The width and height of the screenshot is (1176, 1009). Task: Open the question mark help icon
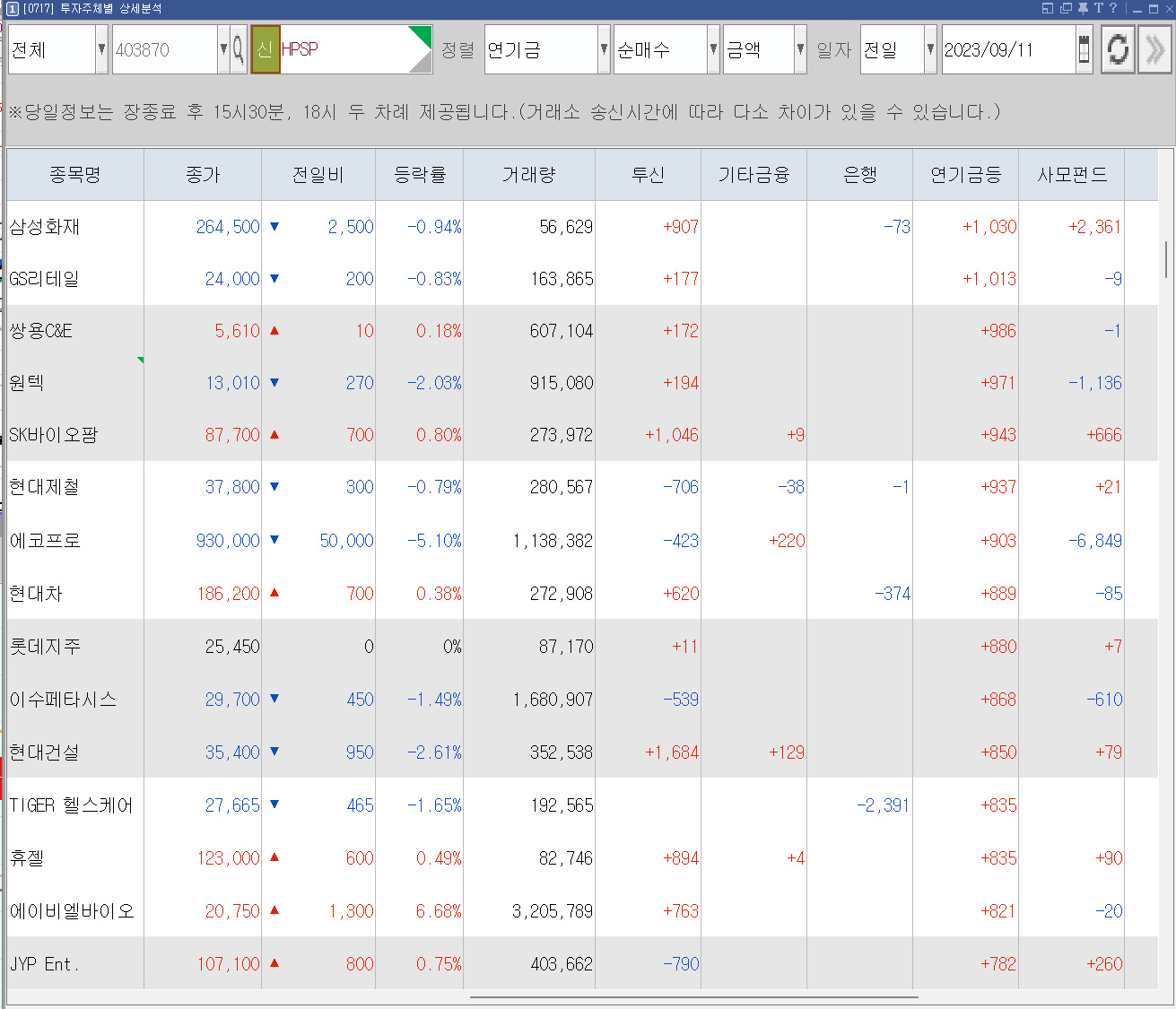click(1113, 8)
